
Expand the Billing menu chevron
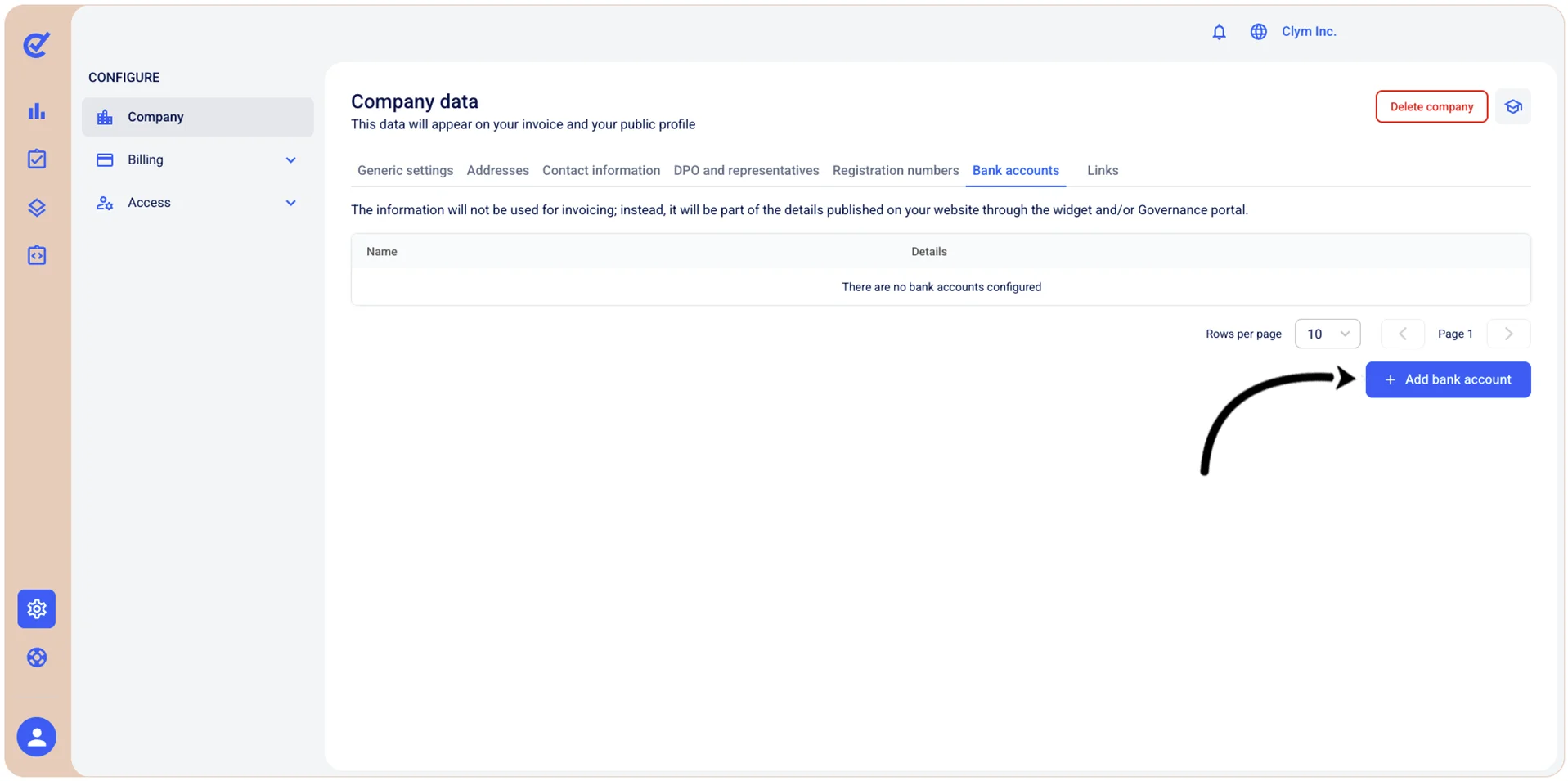290,160
